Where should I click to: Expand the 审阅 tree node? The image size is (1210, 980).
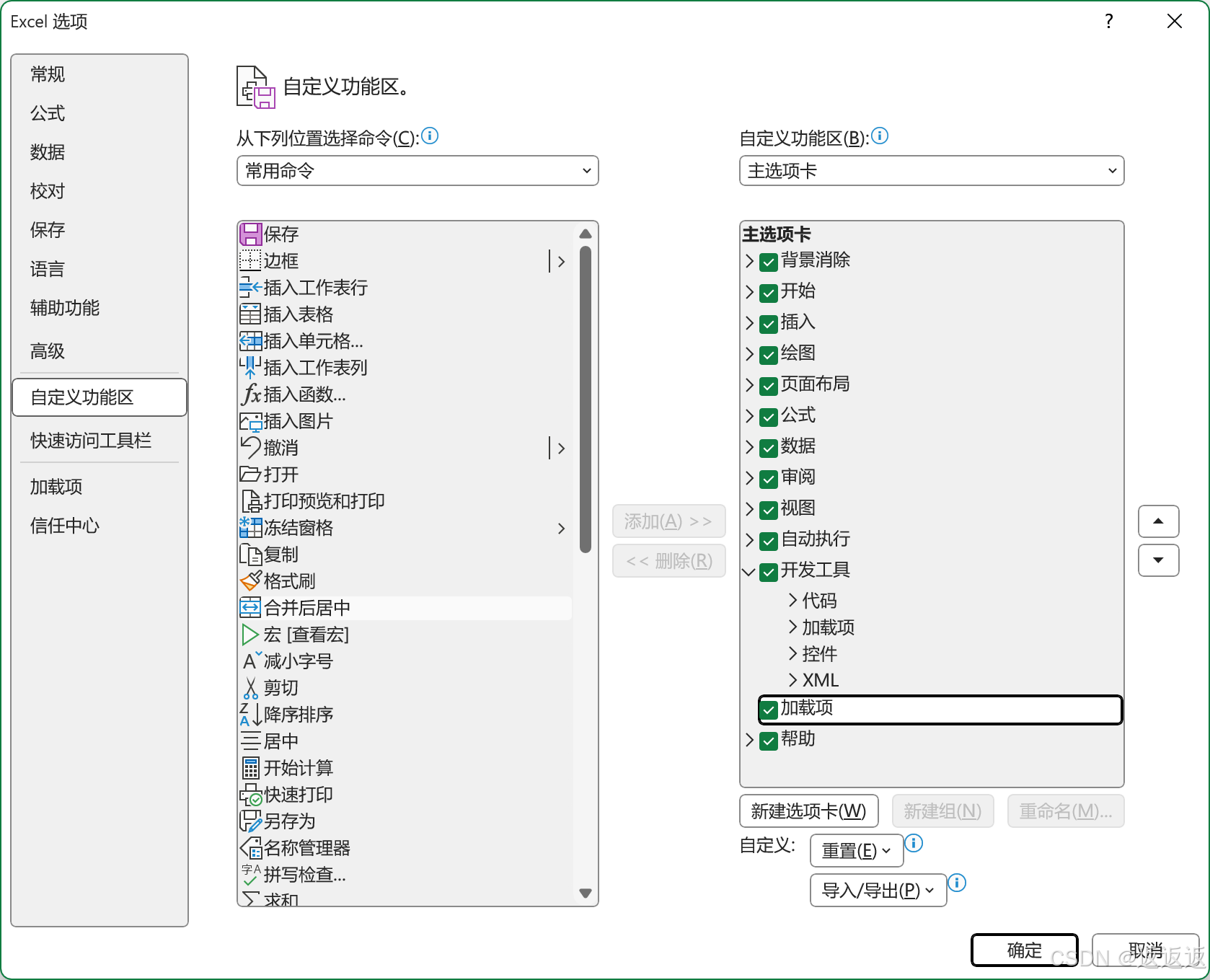(750, 477)
